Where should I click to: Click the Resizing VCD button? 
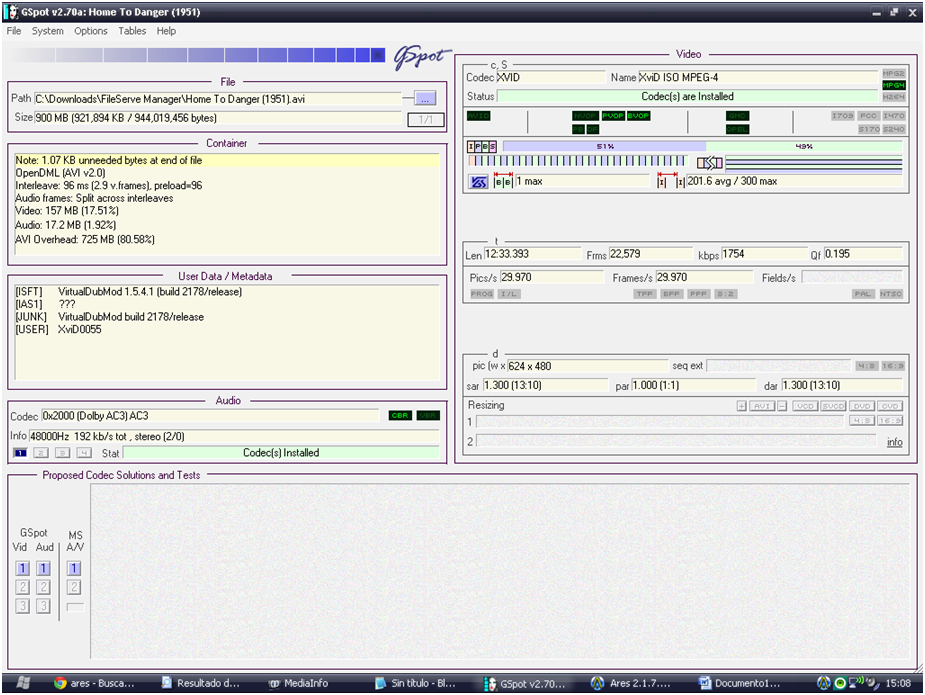pyautogui.click(x=805, y=406)
